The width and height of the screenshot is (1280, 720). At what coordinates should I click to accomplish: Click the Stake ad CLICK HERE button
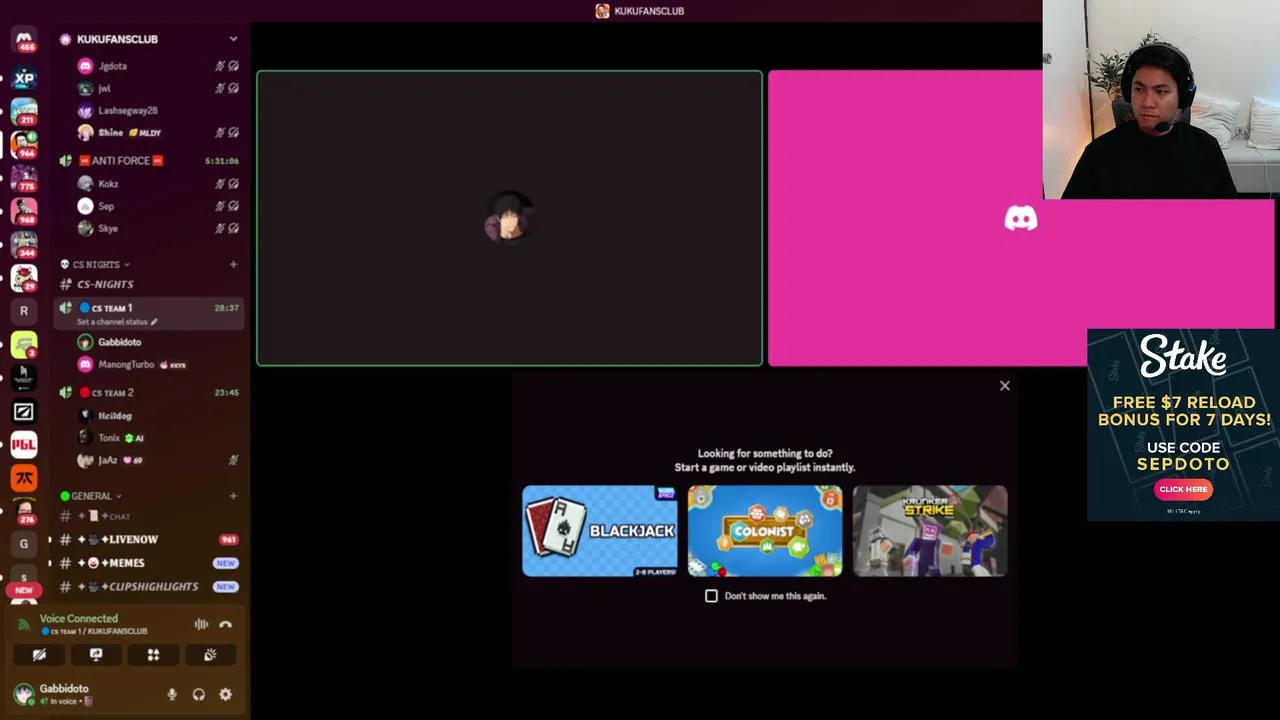1183,489
